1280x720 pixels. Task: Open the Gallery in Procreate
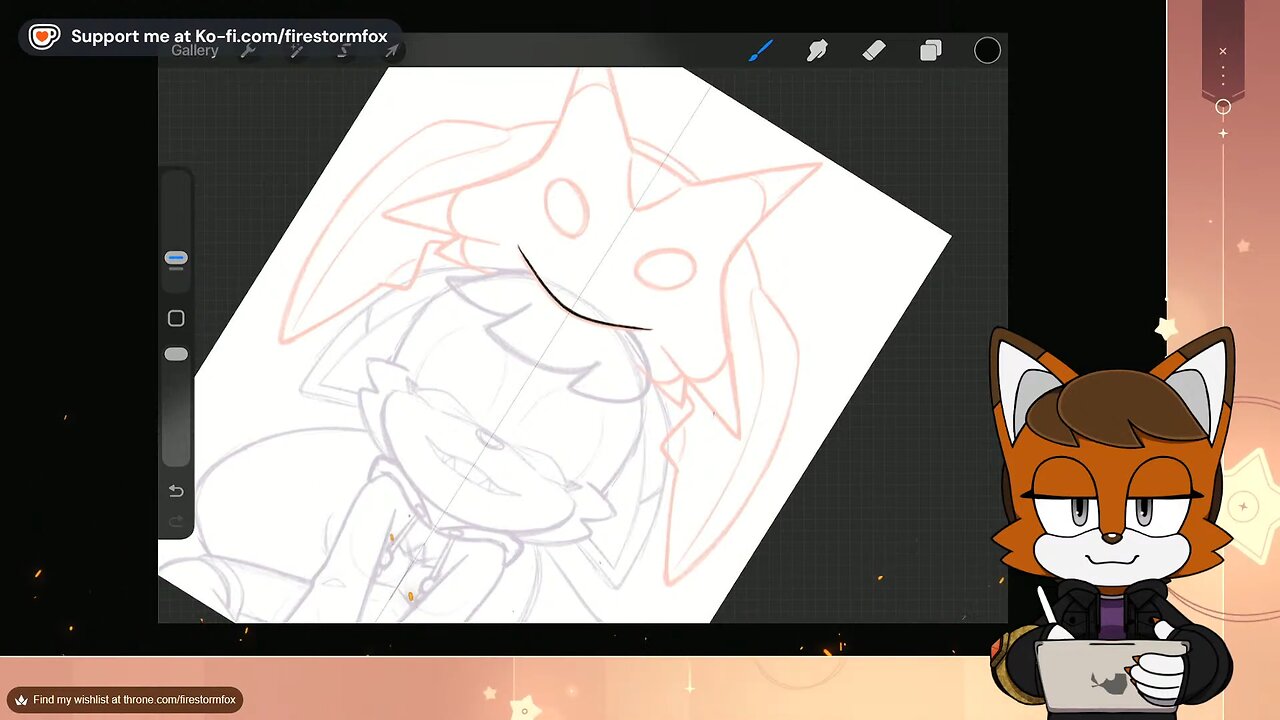click(195, 51)
